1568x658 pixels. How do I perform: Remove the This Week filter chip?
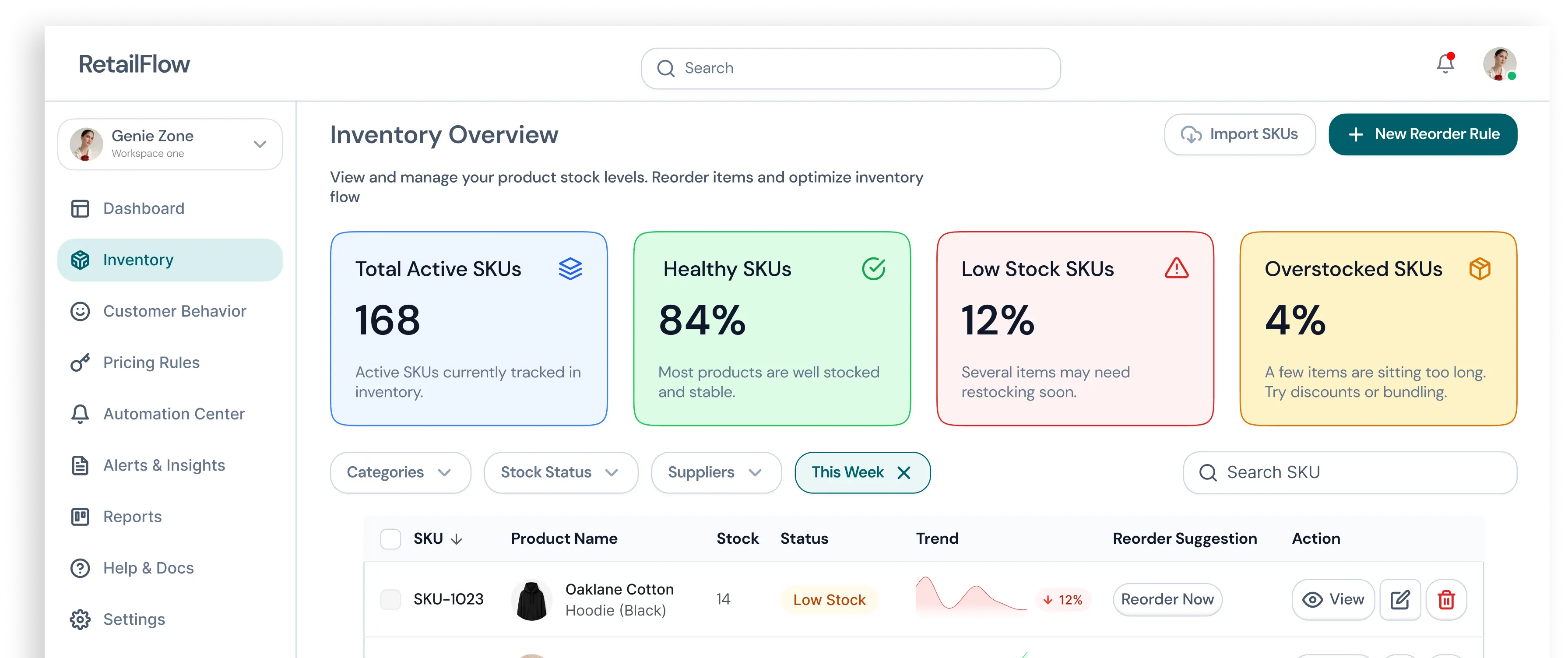[904, 472]
